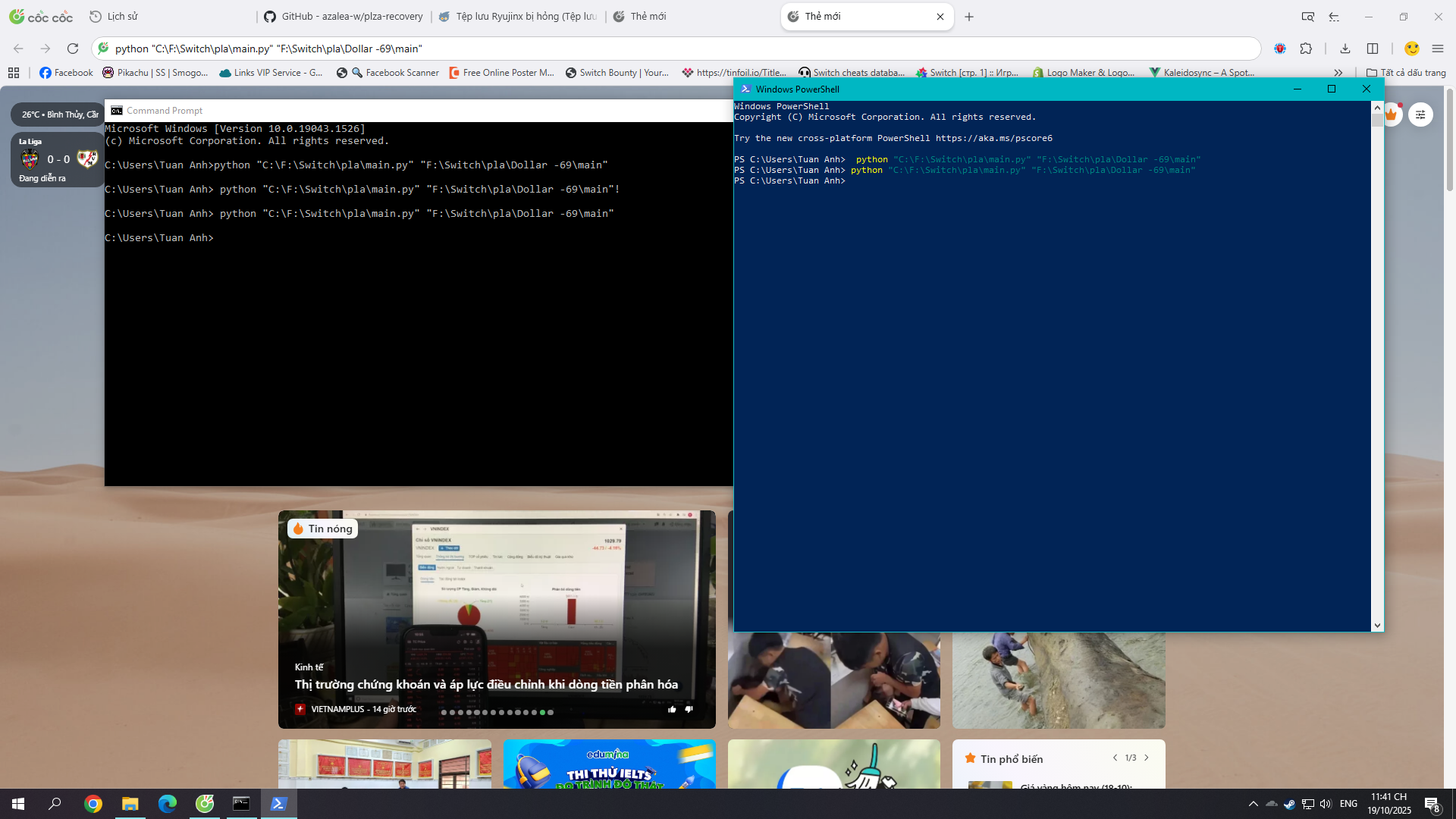1456x819 pixels.
Task: Open taskbar clock showing 11:41 CH
Action: [1389, 804]
